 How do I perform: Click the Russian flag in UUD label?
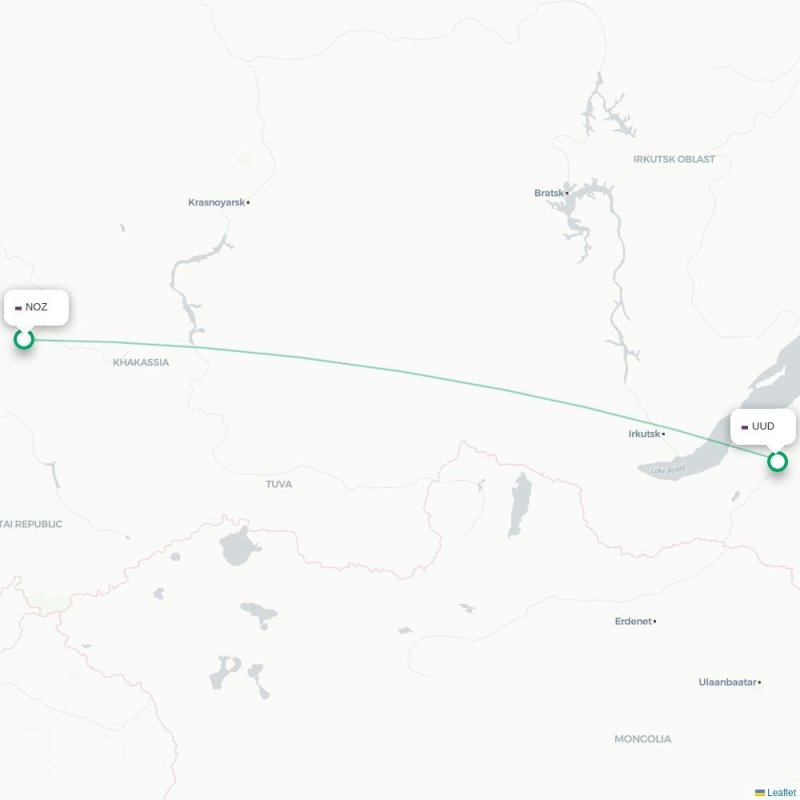click(x=744, y=427)
